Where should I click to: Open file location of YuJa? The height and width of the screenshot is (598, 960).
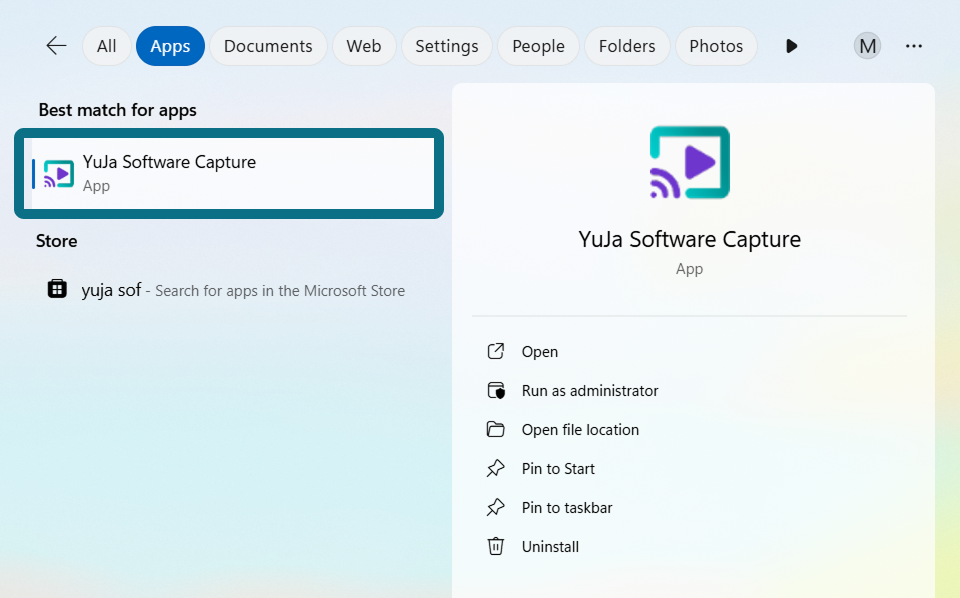(580, 430)
